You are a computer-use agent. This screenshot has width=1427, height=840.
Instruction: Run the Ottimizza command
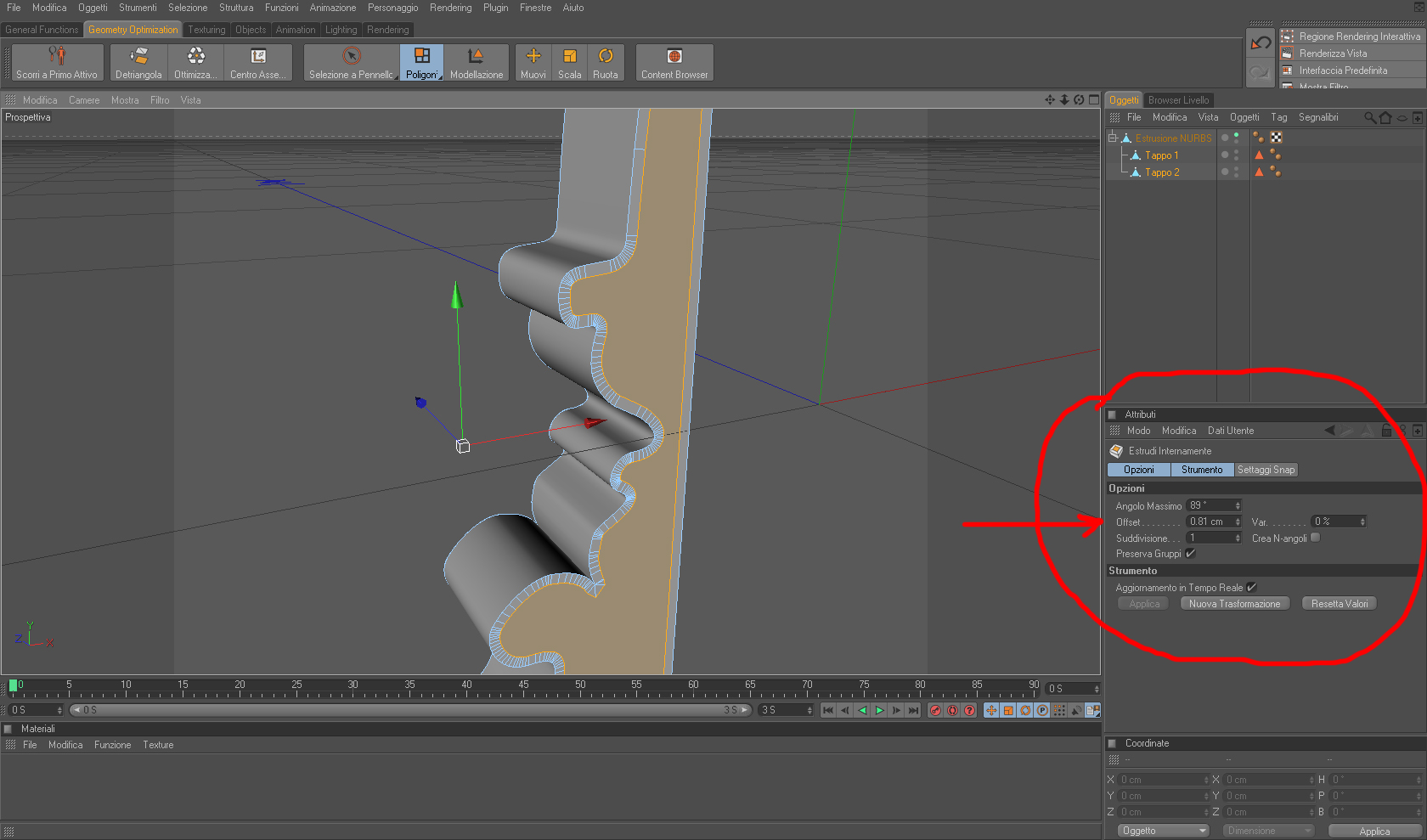(x=195, y=63)
